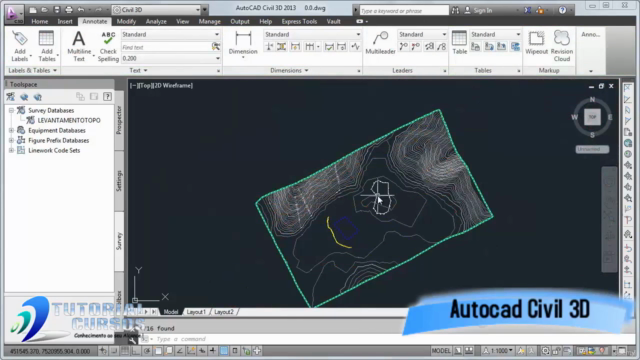Open the Civil 3D workspace dropdown
The image size is (640, 360).
(156, 10)
